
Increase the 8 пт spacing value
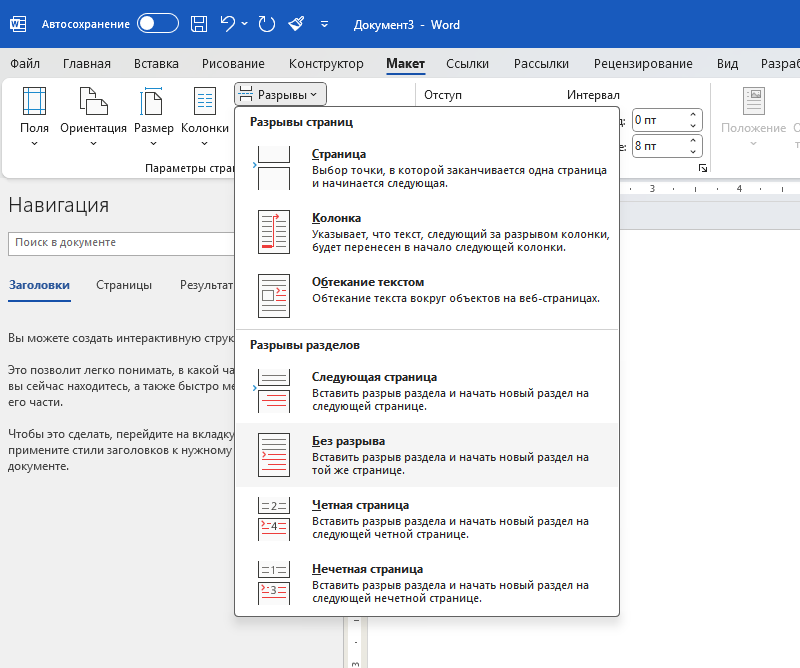click(x=693, y=140)
